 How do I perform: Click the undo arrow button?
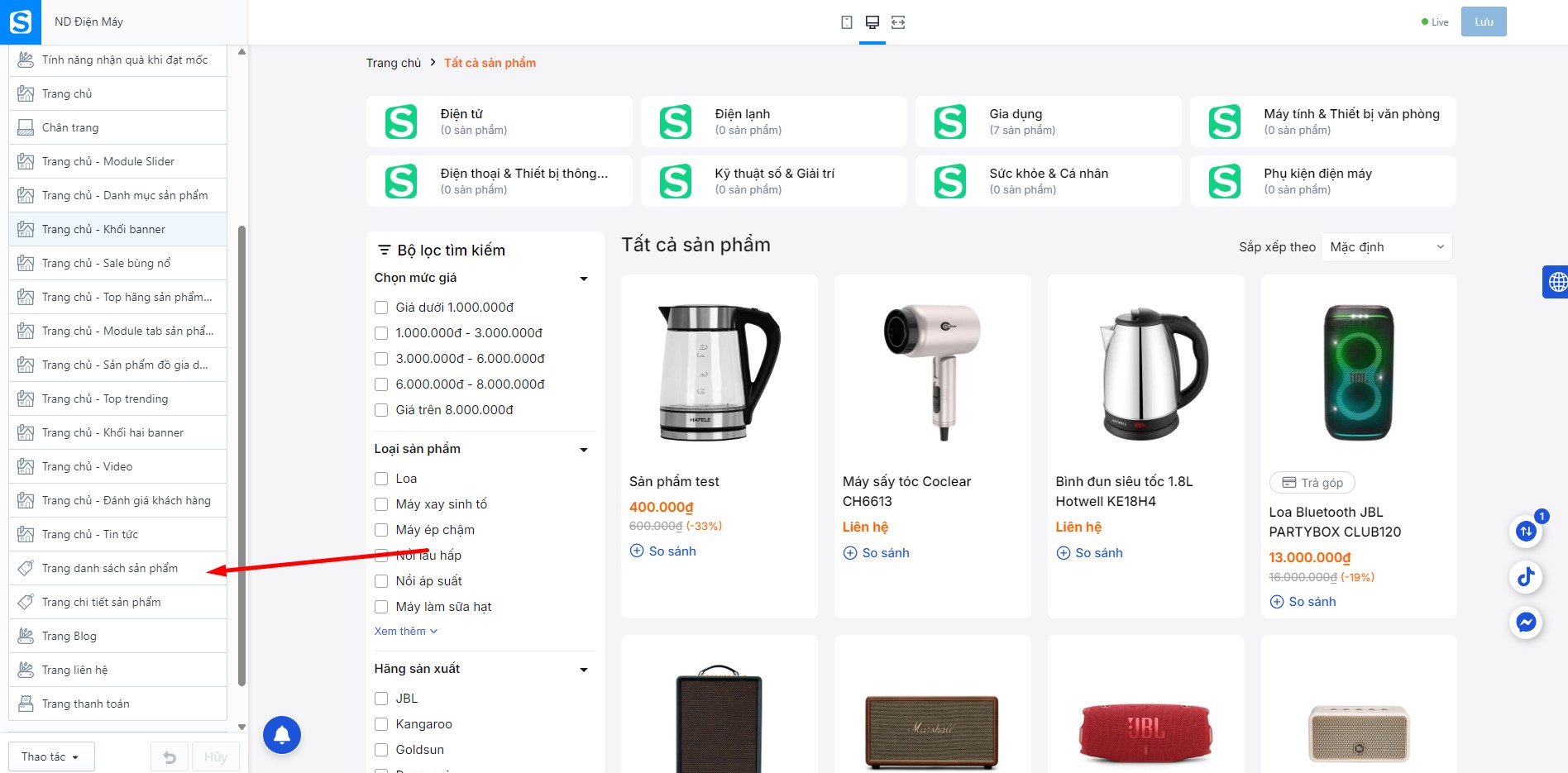[170, 756]
